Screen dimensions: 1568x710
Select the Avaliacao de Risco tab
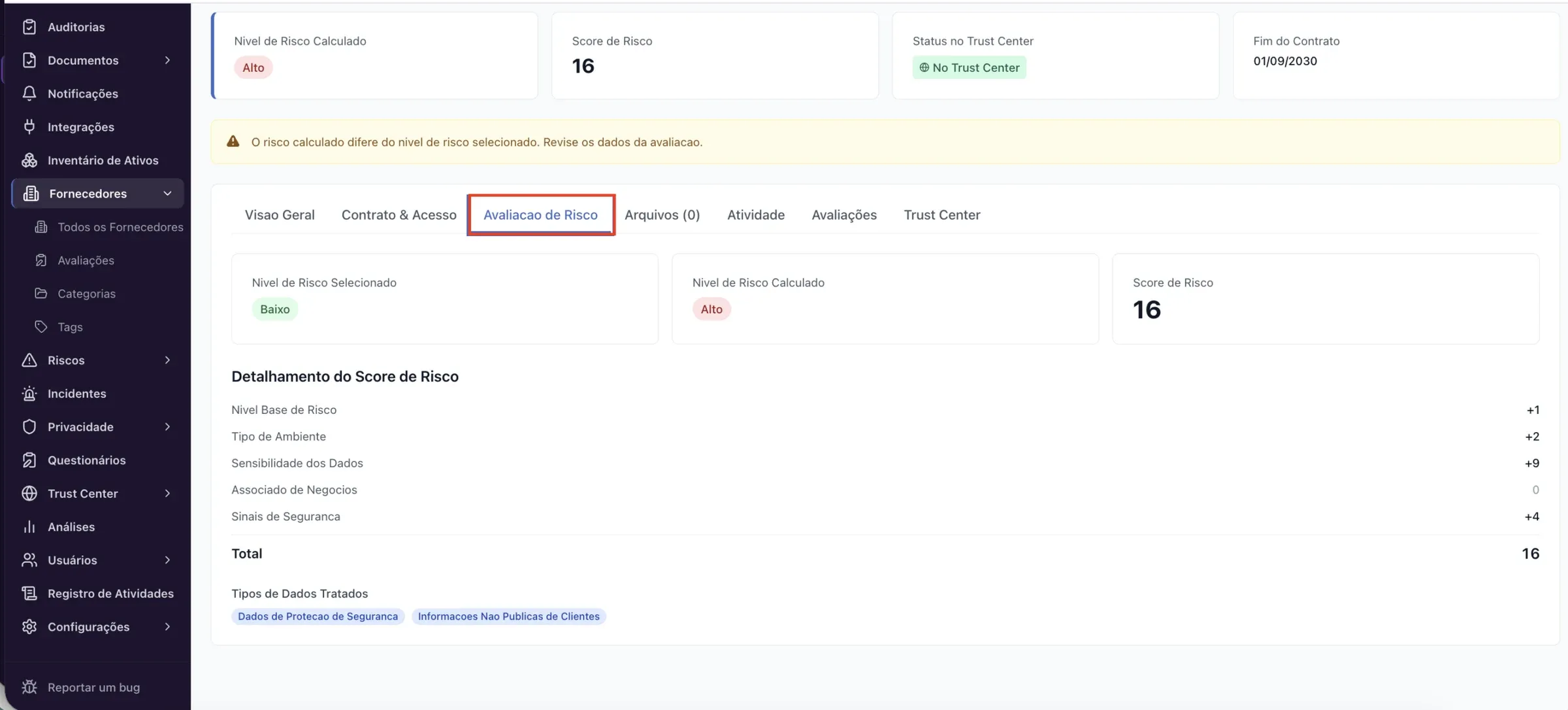[x=540, y=215]
